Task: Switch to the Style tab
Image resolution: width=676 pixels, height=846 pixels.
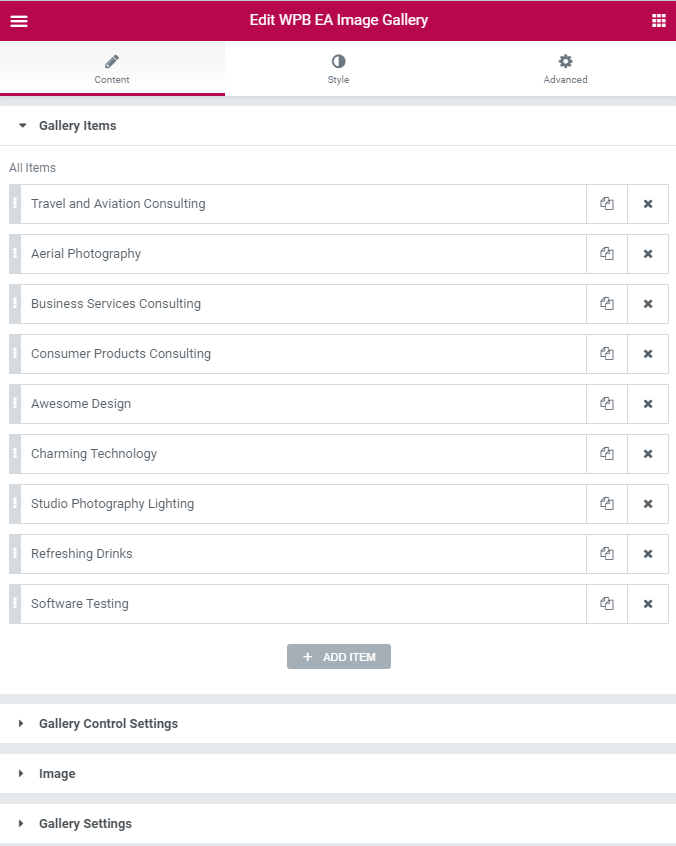Action: click(338, 69)
